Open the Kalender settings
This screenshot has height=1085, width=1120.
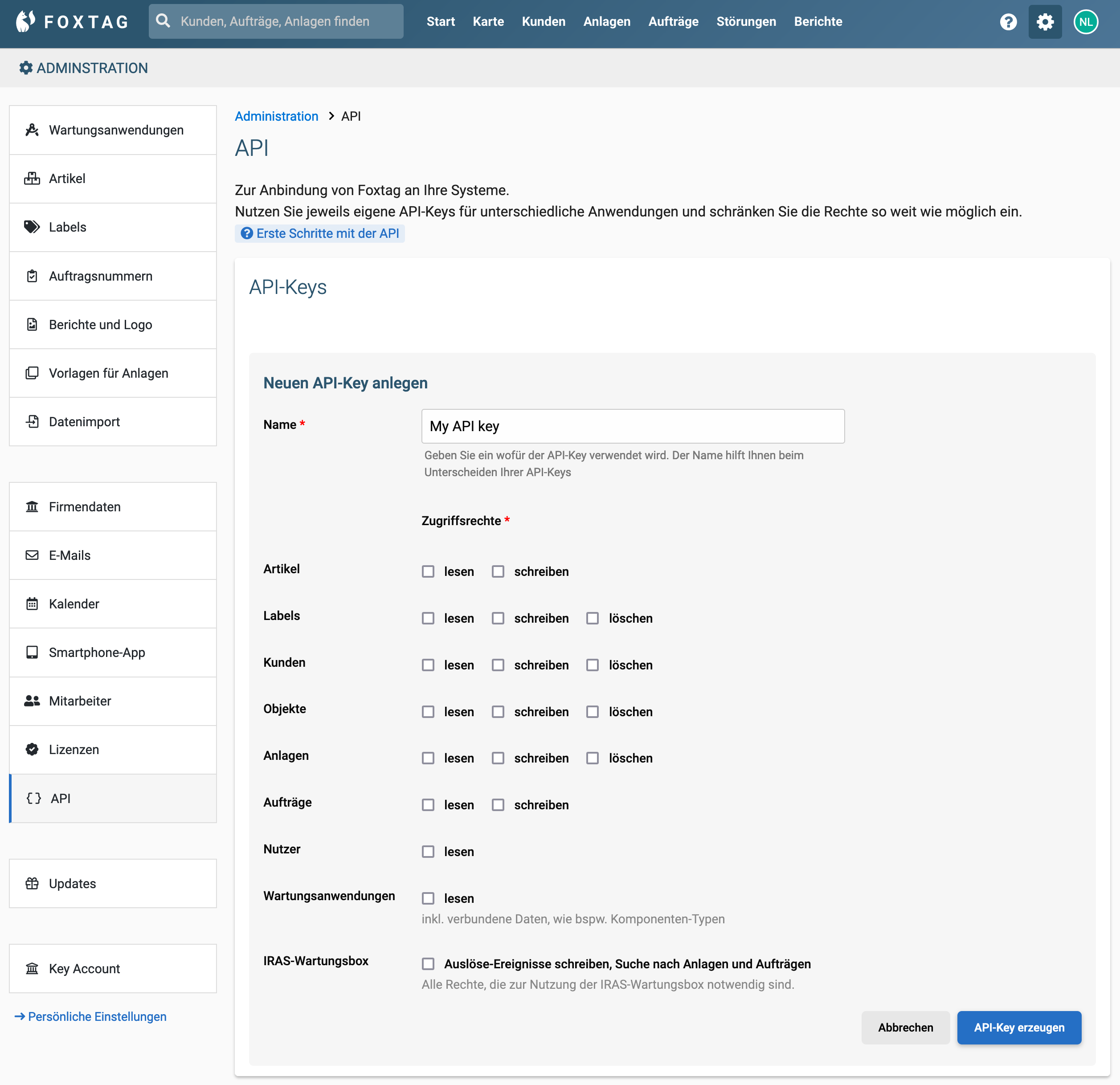click(x=73, y=604)
